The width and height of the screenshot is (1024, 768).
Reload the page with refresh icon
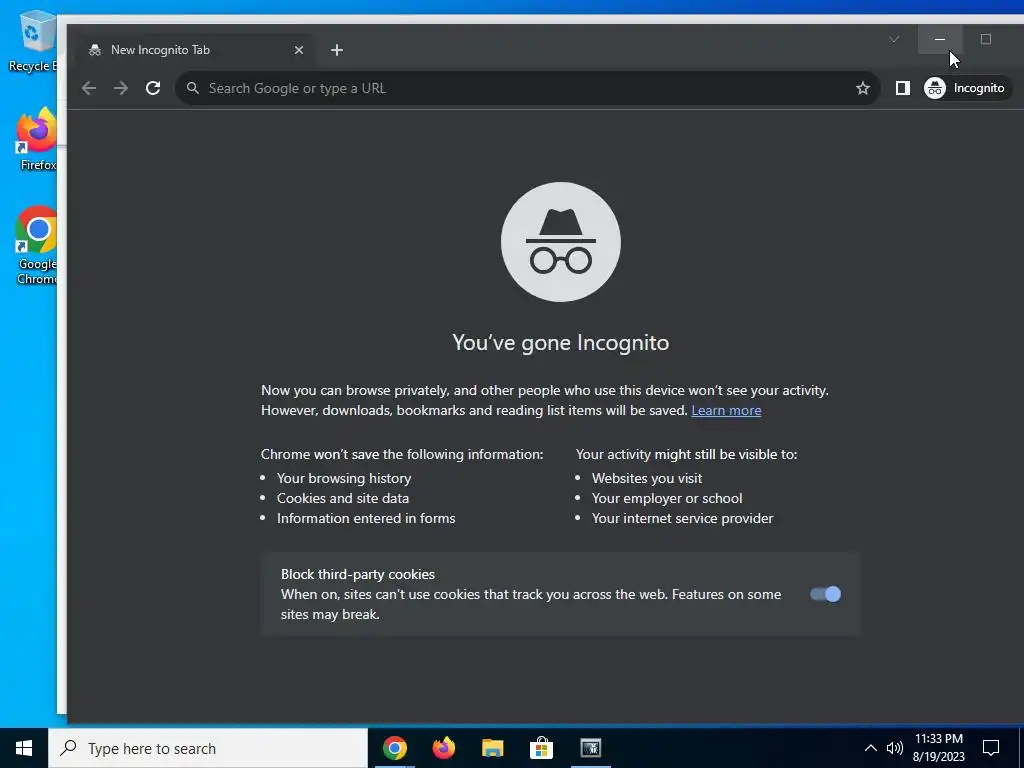tap(153, 88)
